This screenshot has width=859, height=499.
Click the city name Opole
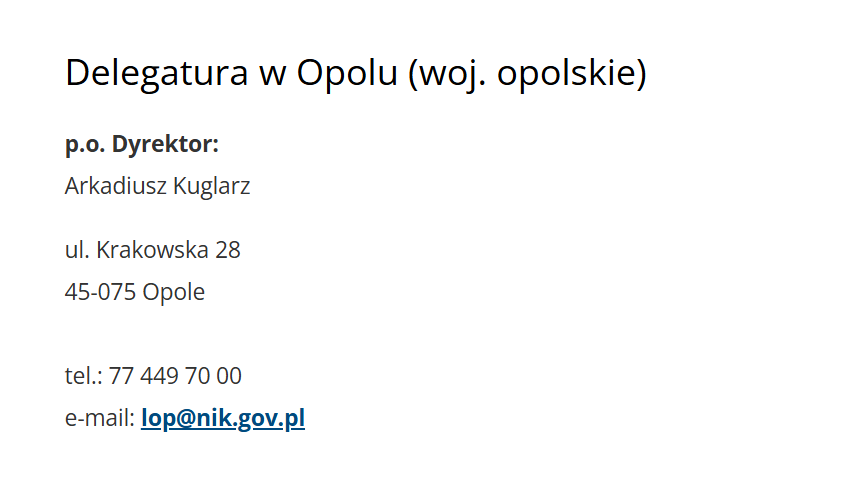[174, 292]
